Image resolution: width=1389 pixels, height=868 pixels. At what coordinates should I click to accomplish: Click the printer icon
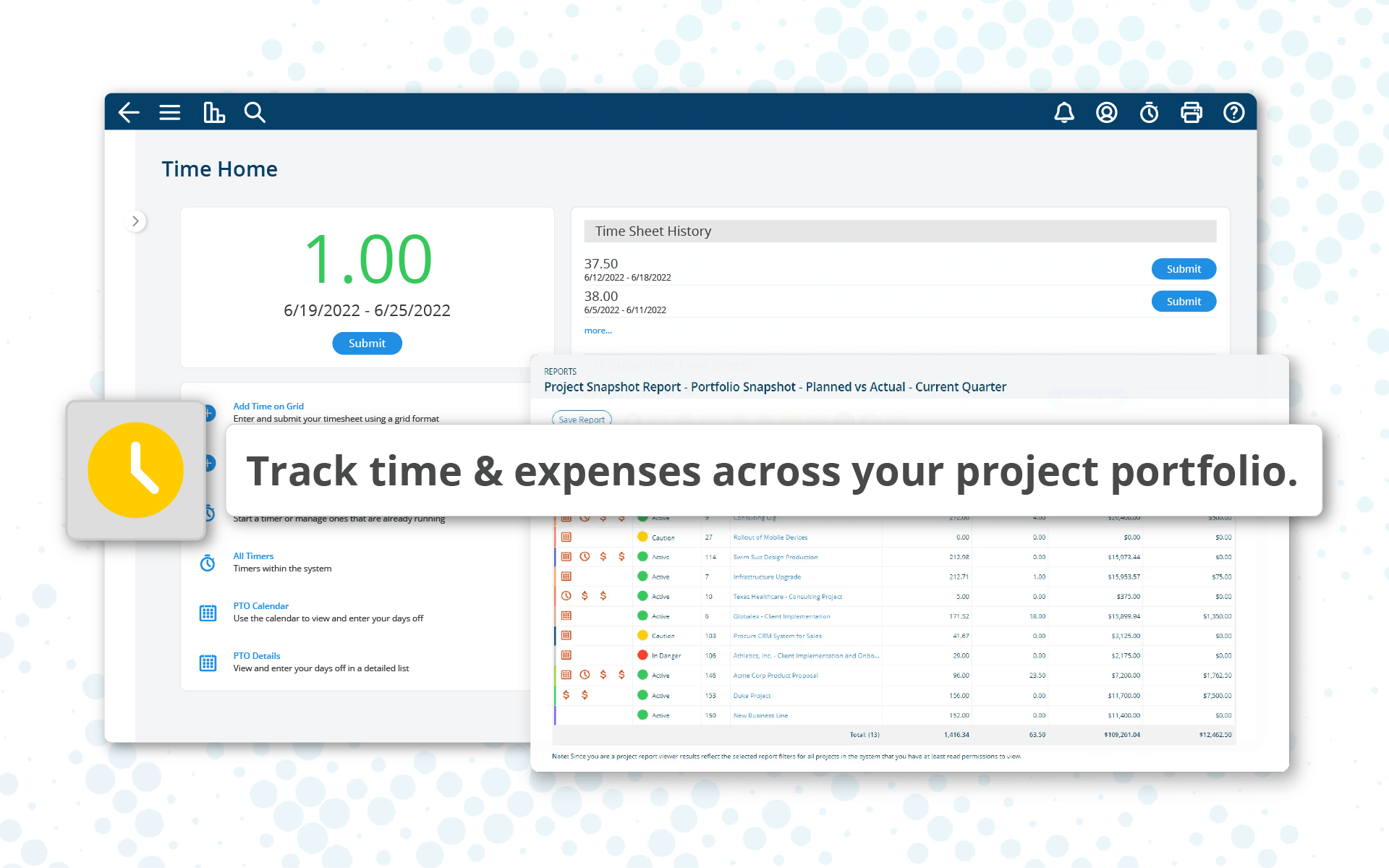pyautogui.click(x=1191, y=113)
